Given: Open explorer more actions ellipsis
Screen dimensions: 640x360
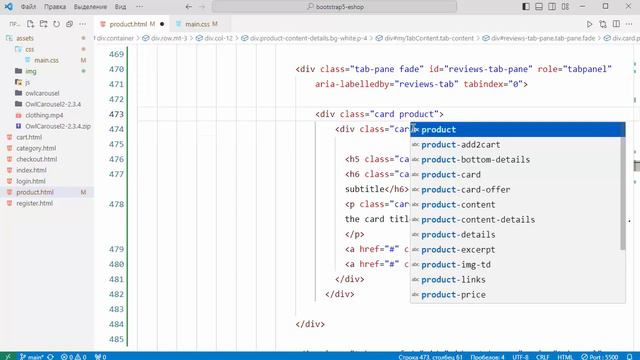Looking at the screenshot, I should [x=83, y=24].
